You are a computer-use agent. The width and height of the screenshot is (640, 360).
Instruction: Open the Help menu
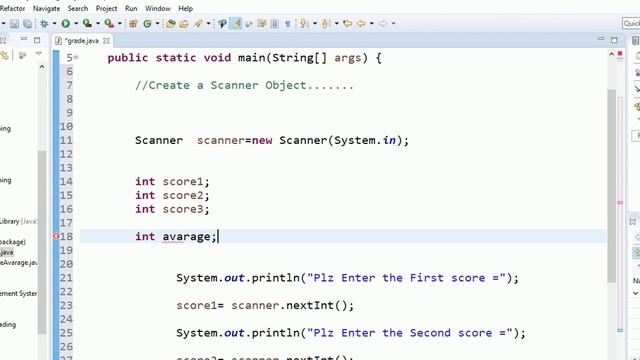pos(185,8)
